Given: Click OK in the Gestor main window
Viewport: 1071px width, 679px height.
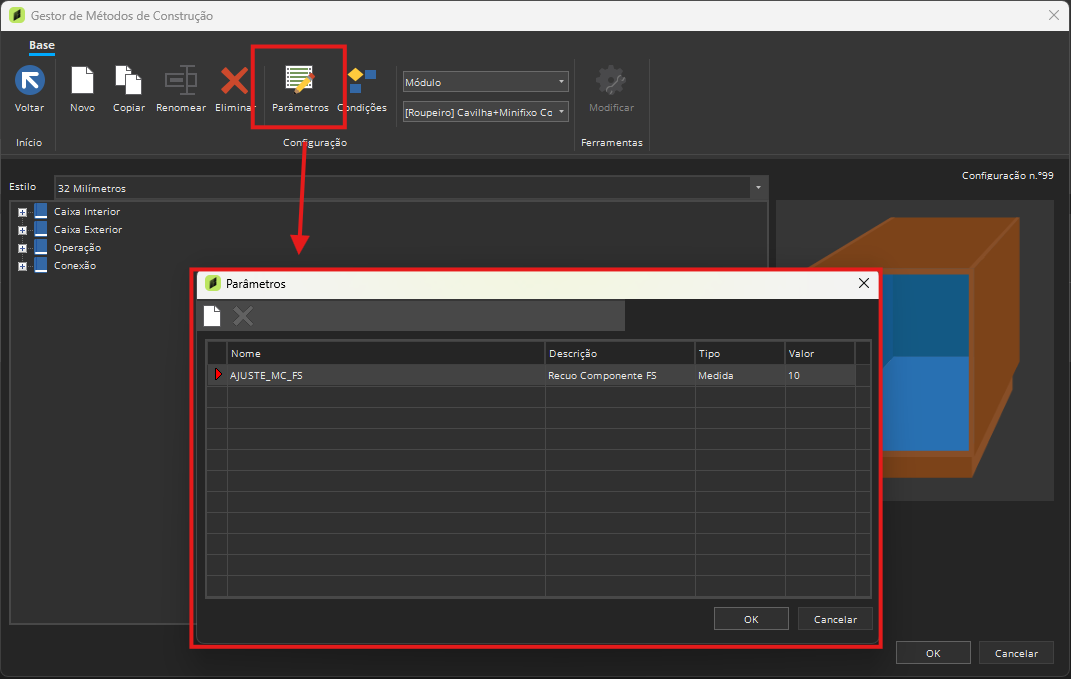Looking at the screenshot, I should [933, 653].
